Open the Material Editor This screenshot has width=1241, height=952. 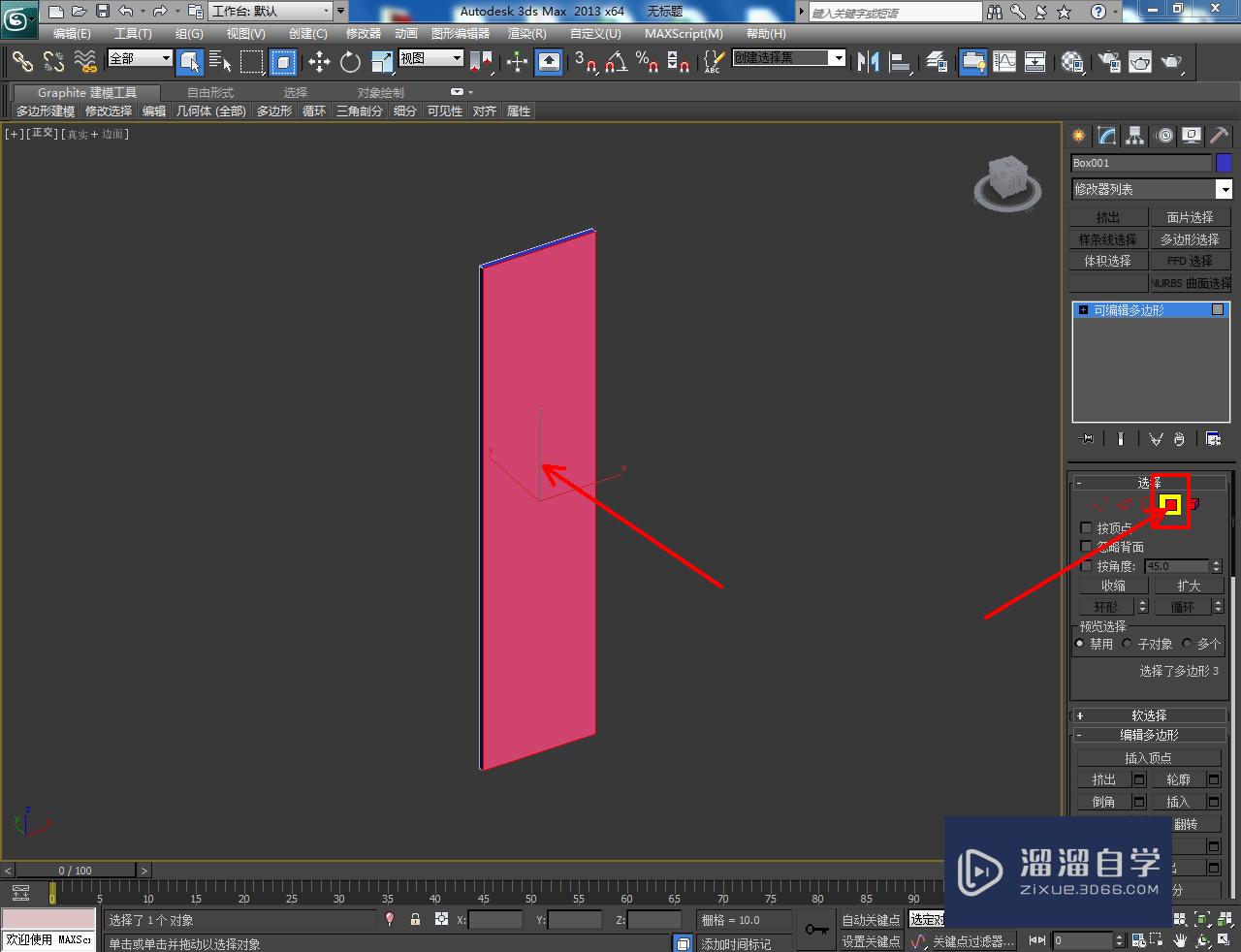click(1071, 62)
